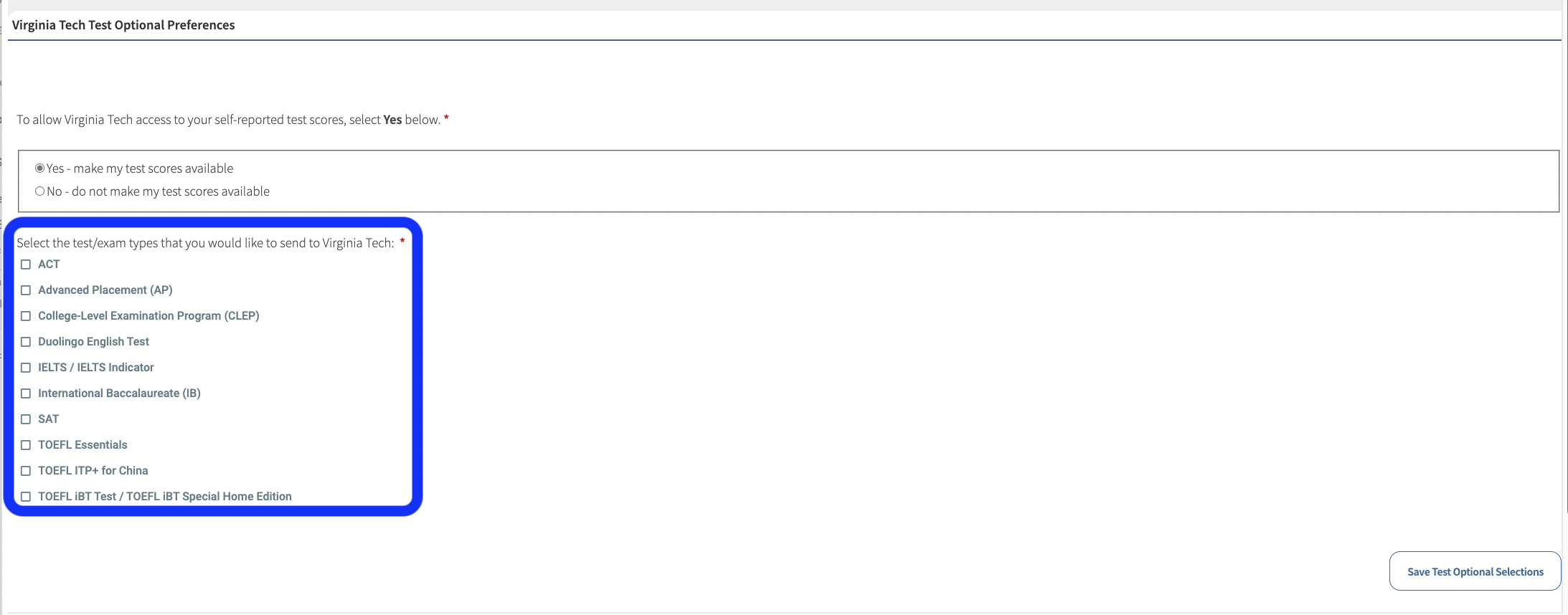Click the red asterisk after "select Yes below."
Viewport: 1568px width, 615px height.
[446, 118]
